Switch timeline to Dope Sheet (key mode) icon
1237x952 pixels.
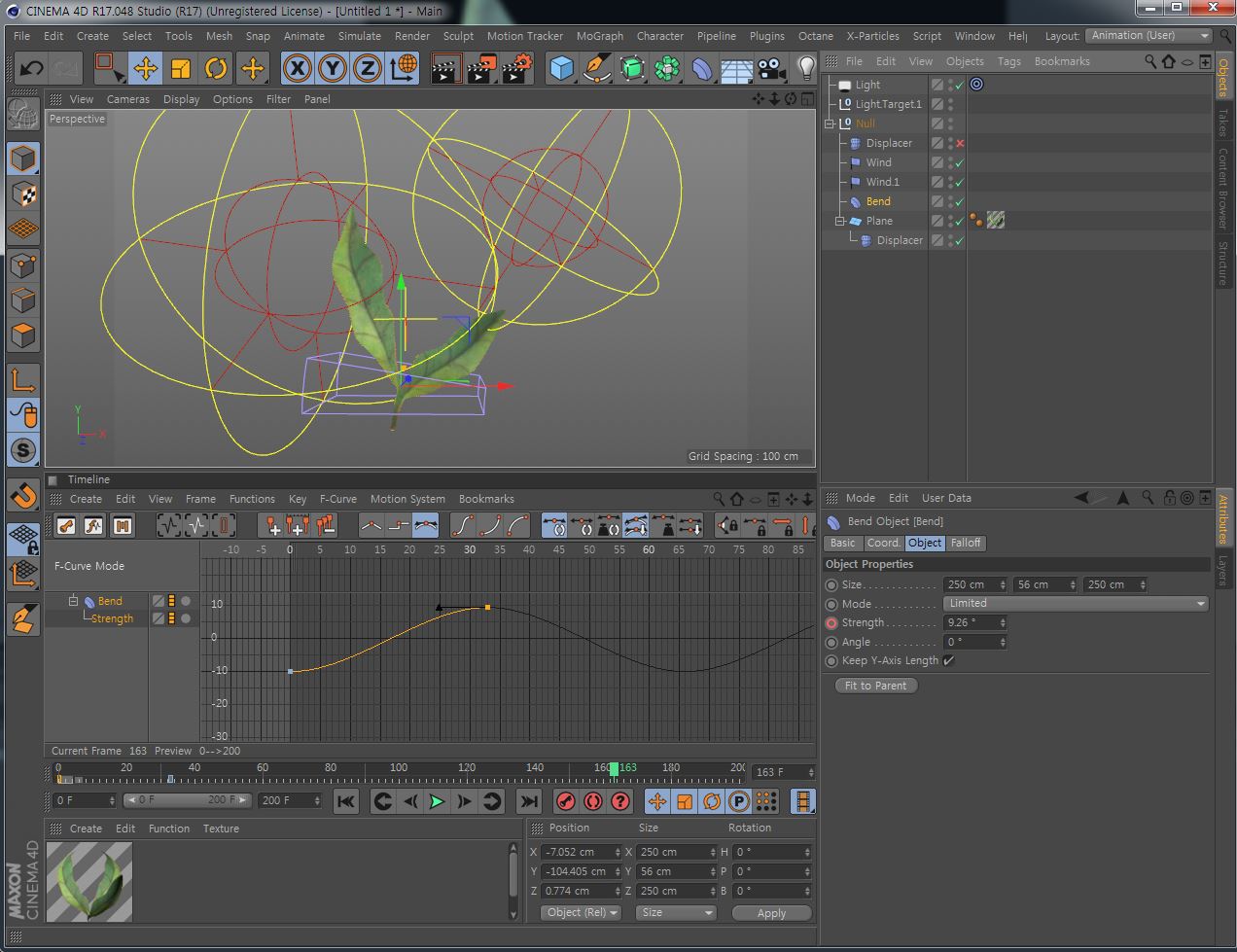coord(66,526)
